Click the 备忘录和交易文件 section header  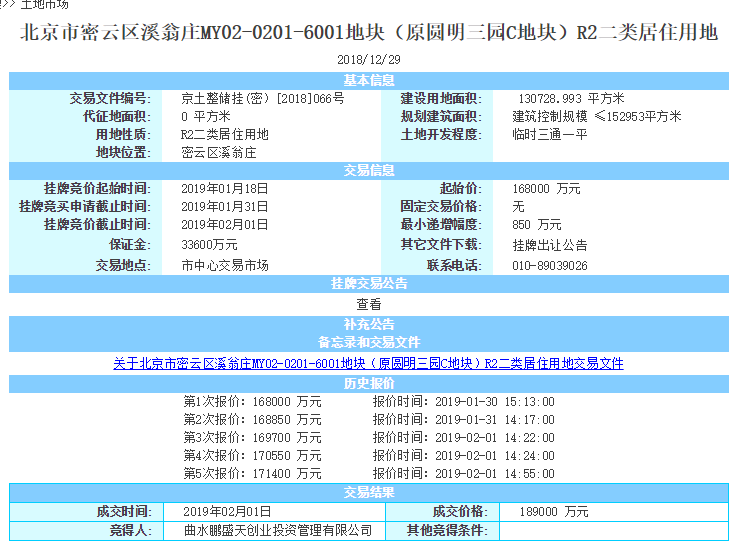[x=369, y=342]
